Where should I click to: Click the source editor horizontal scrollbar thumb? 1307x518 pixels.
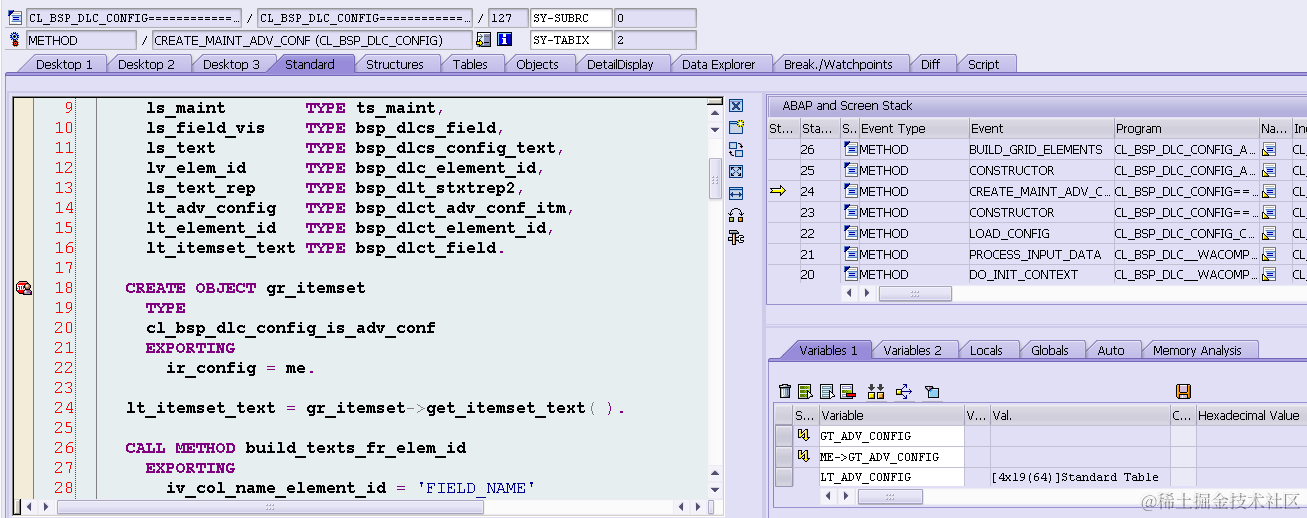[x=270, y=507]
